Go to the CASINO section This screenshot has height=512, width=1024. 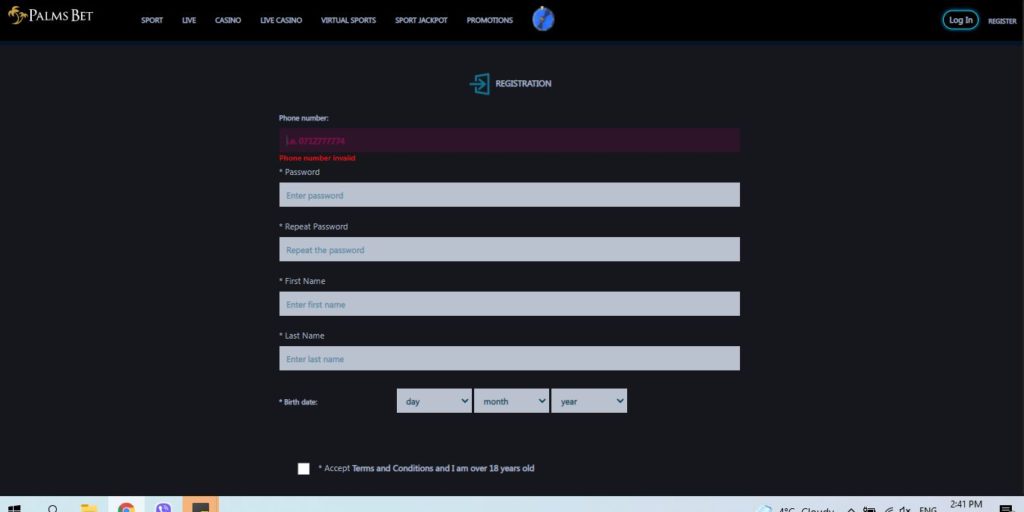click(228, 20)
